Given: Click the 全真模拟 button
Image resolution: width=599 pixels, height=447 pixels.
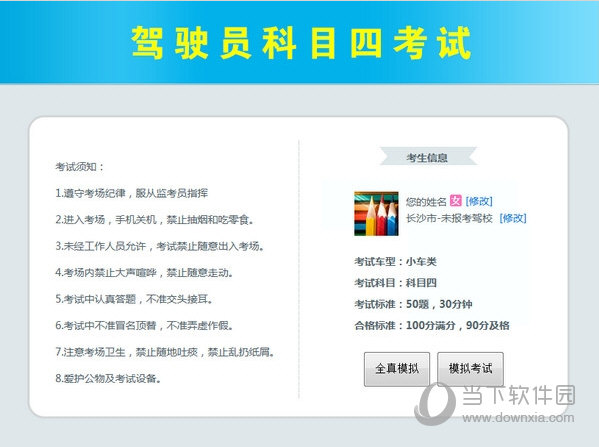Looking at the screenshot, I should pyautogui.click(x=397, y=369).
